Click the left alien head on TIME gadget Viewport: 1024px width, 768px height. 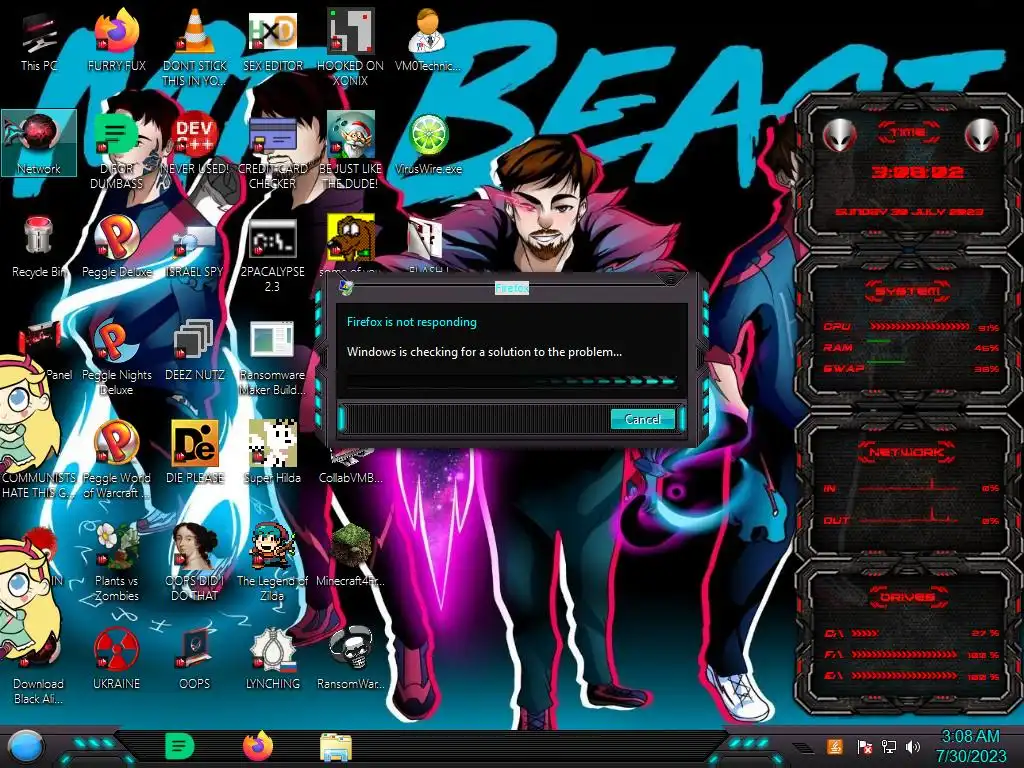839,136
